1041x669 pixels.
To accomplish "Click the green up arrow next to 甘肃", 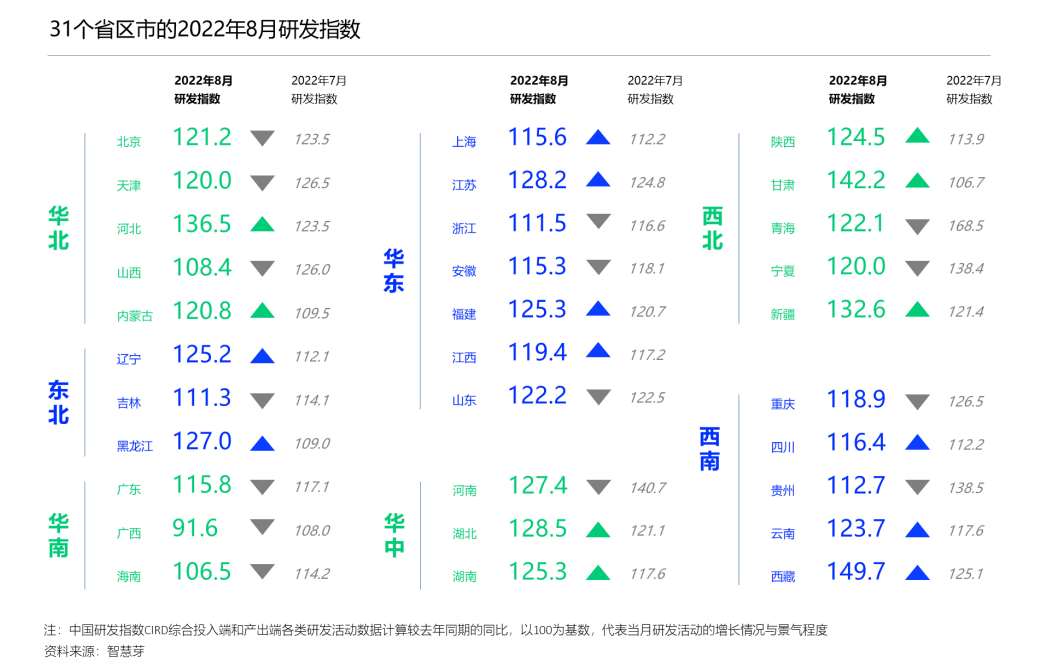I will [917, 180].
